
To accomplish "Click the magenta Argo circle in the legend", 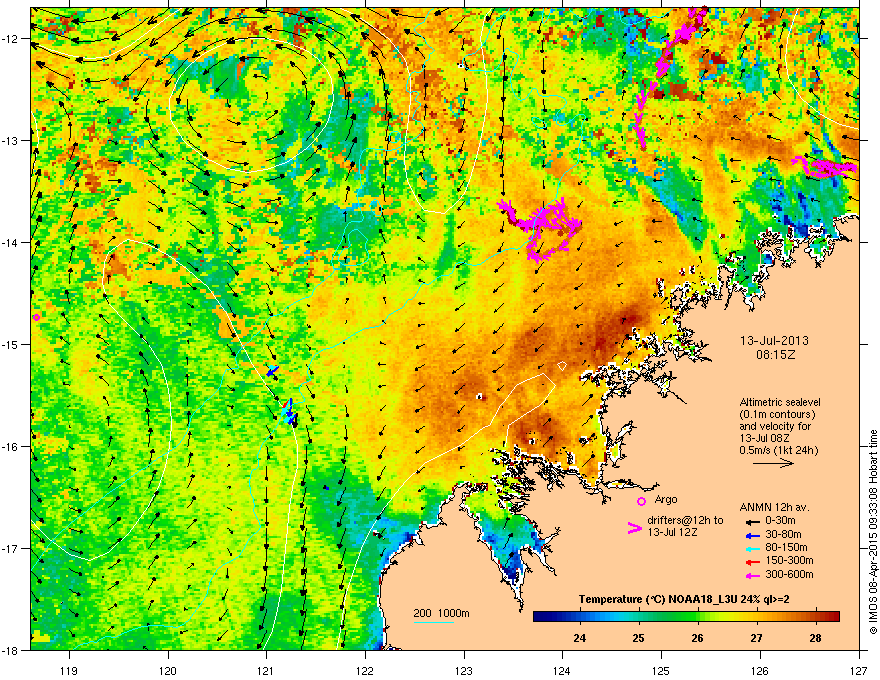I will (641, 501).
